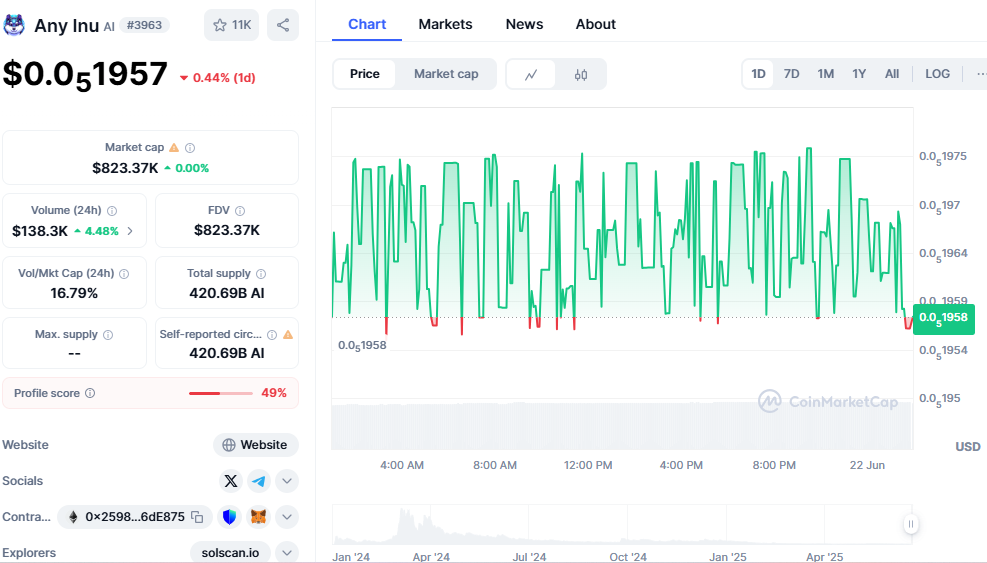
Task: Click Market cap warning triangle icon
Action: tap(174, 147)
